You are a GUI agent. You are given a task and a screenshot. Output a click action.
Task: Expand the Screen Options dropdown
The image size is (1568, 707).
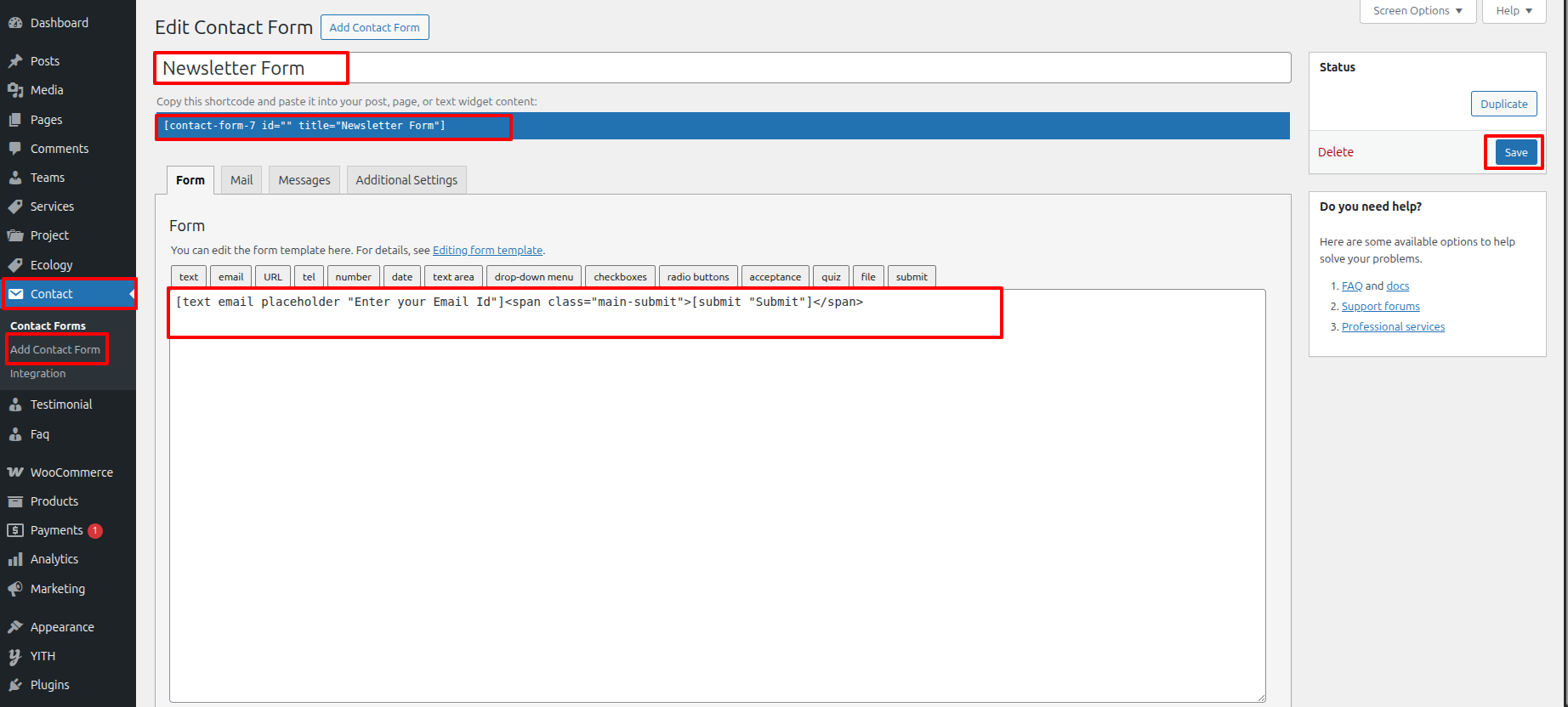(x=1417, y=11)
